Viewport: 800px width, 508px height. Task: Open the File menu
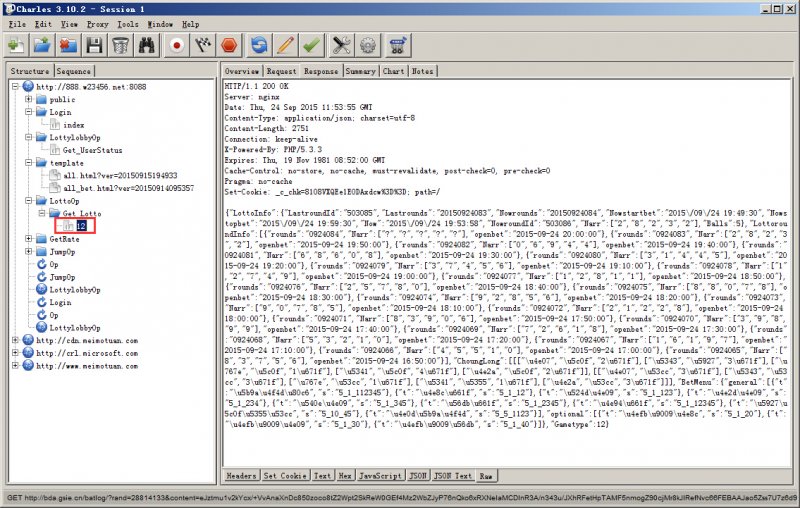click(x=17, y=24)
